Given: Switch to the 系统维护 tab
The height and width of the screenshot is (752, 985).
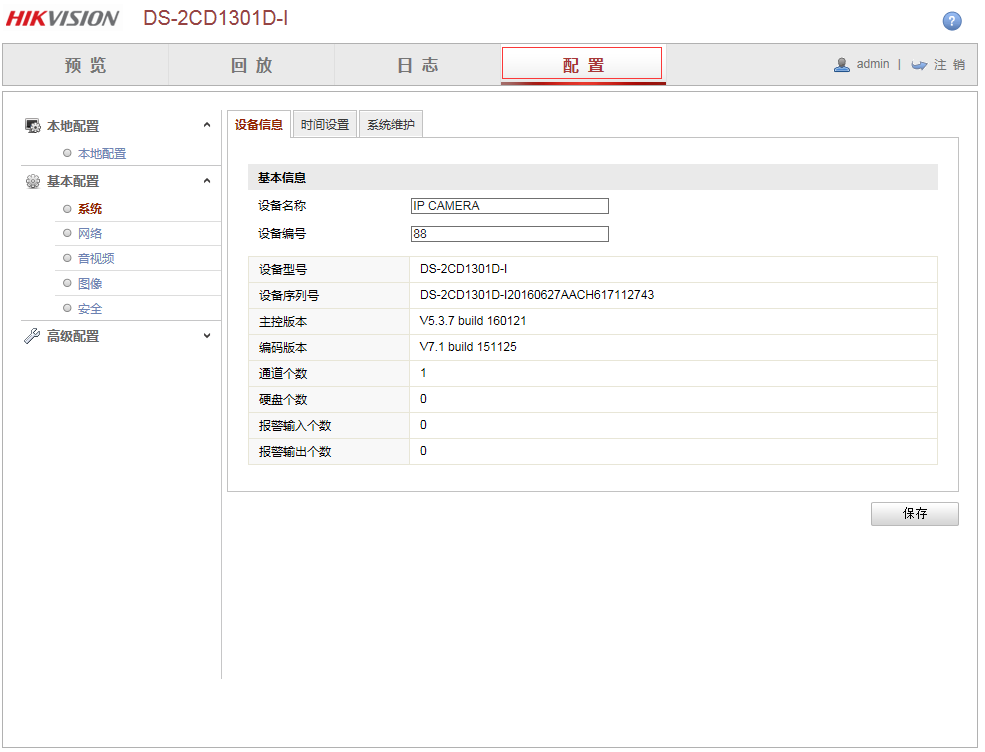Looking at the screenshot, I should coord(390,125).
